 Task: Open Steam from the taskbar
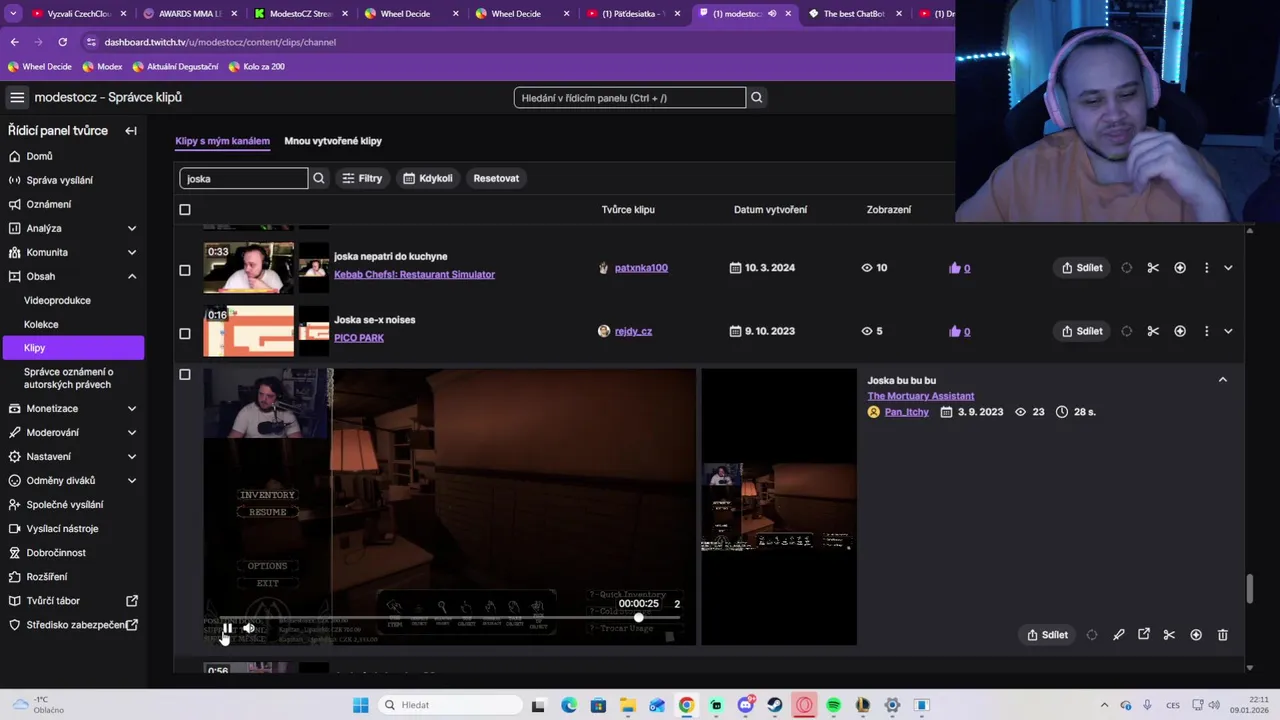775,705
